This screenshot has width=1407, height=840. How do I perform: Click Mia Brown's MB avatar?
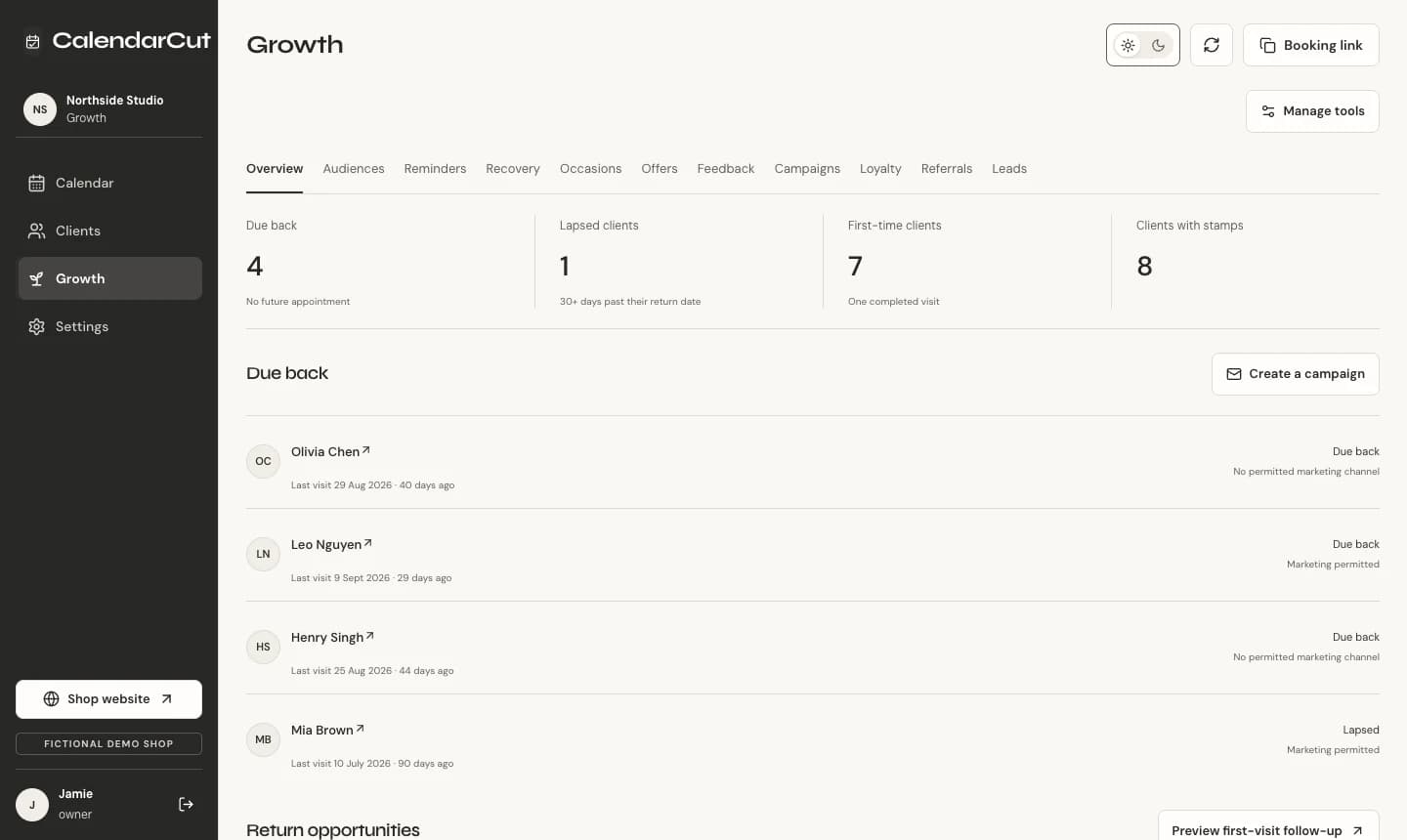[263, 739]
